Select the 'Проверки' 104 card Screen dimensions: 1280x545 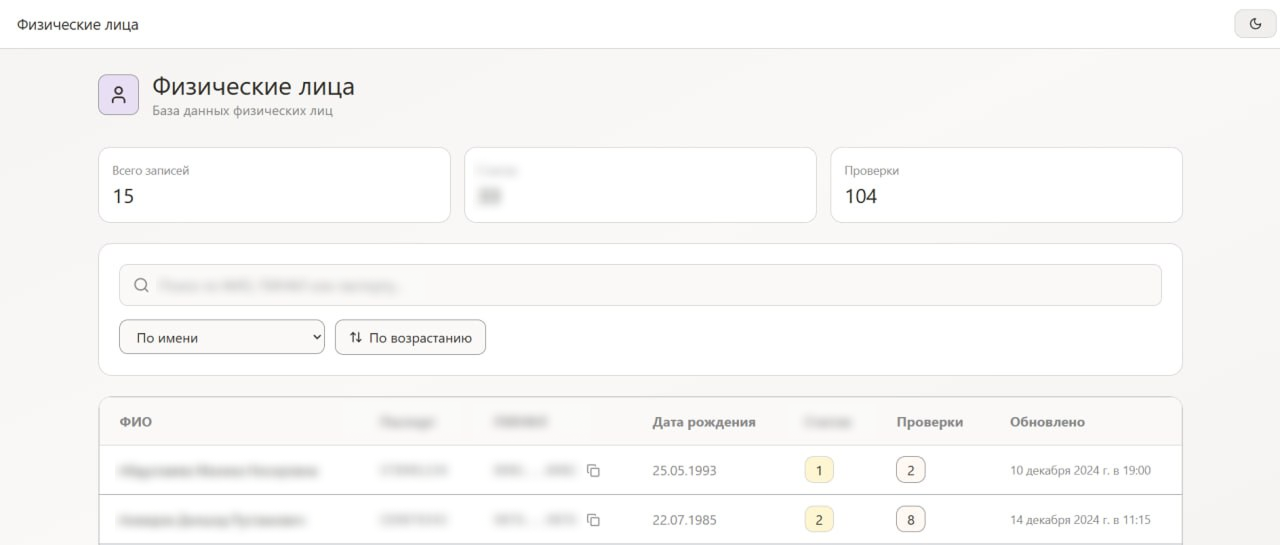[x=1006, y=185]
